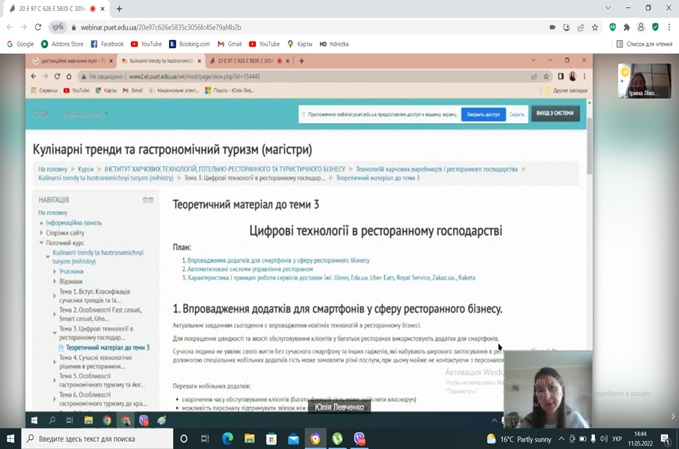Image resolution: width=679 pixels, height=449 pixels.
Task: Expand Тема 4. Сучасні технологічні рішення node
Action: pyautogui.click(x=55, y=362)
